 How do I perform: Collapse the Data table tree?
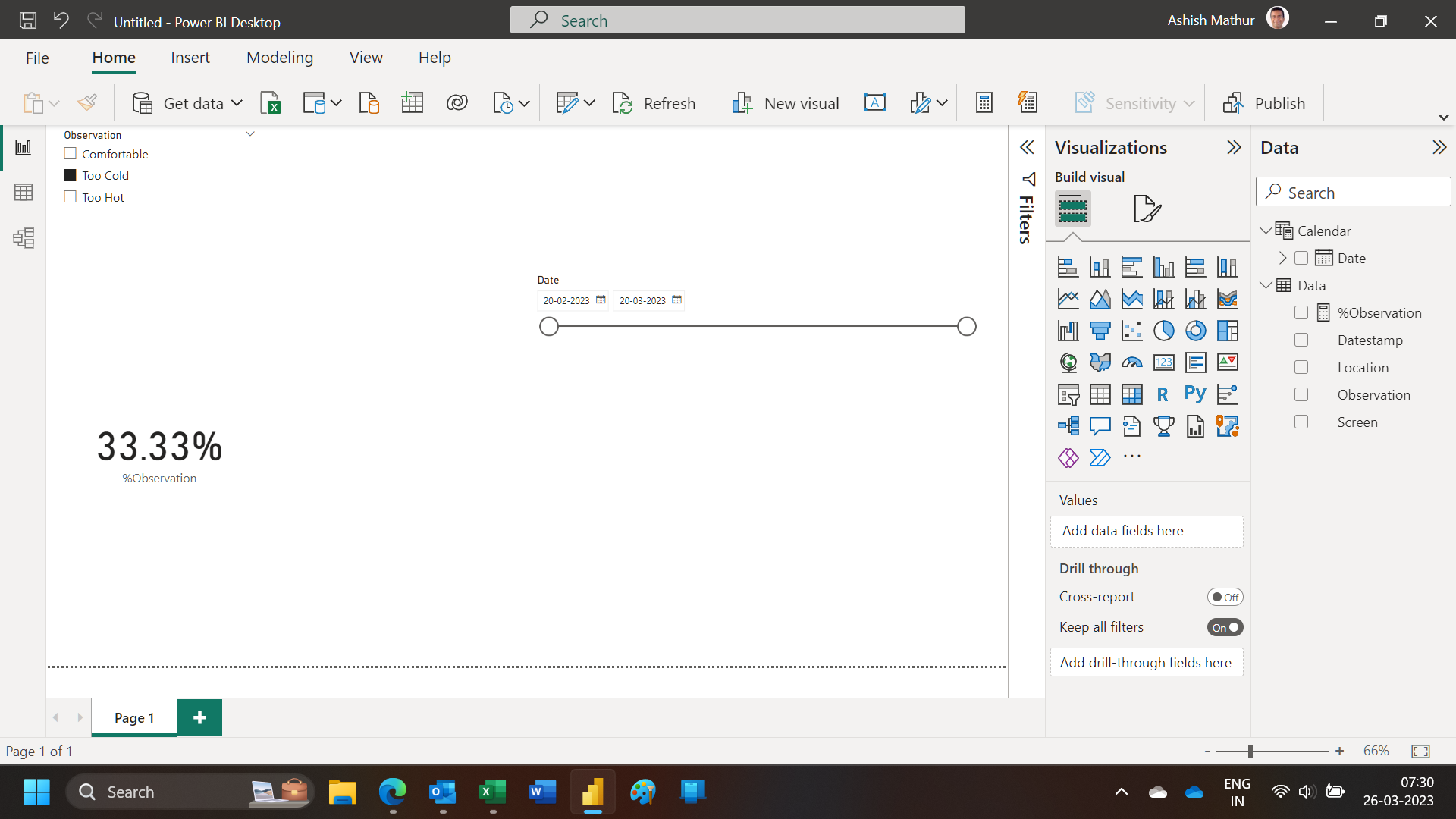click(x=1265, y=285)
